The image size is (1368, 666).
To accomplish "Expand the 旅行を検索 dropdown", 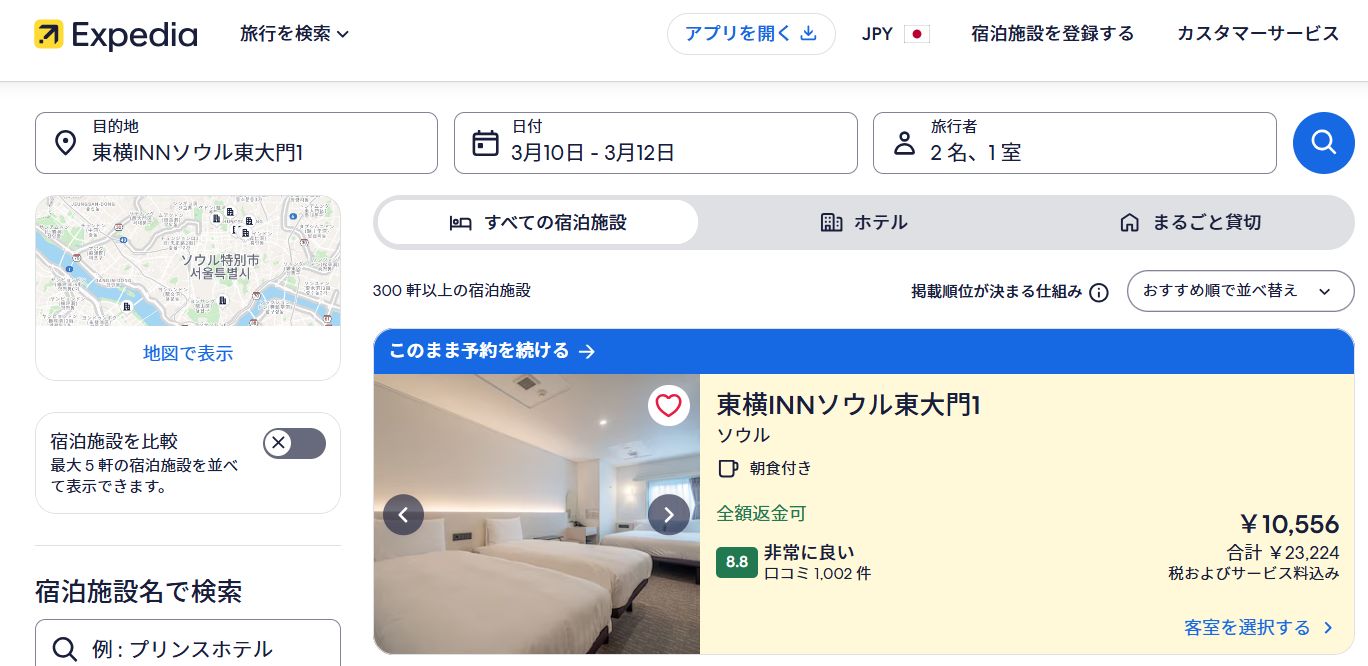I will point(293,33).
